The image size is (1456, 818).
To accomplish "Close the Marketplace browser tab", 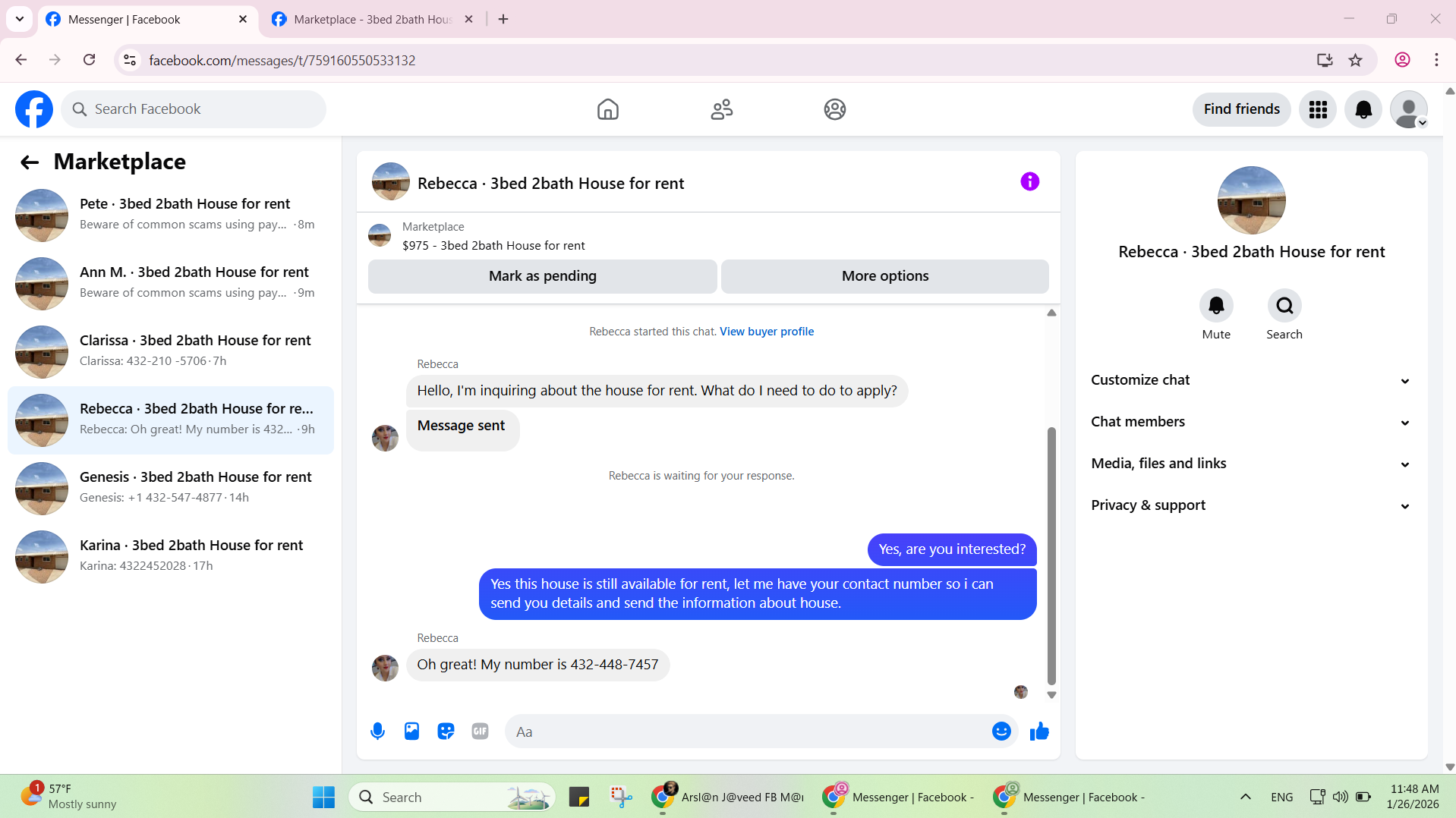I will click(468, 19).
